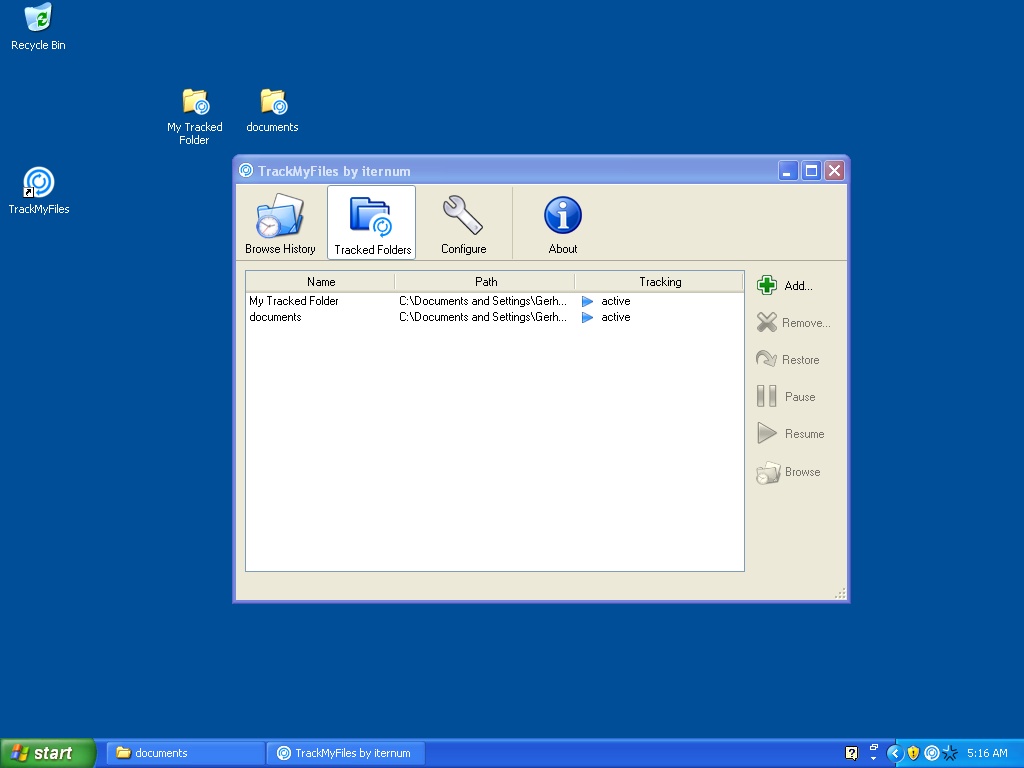Click TrackMyFiles by iternum taskbar button
The width and height of the screenshot is (1024, 768).
(x=346, y=753)
